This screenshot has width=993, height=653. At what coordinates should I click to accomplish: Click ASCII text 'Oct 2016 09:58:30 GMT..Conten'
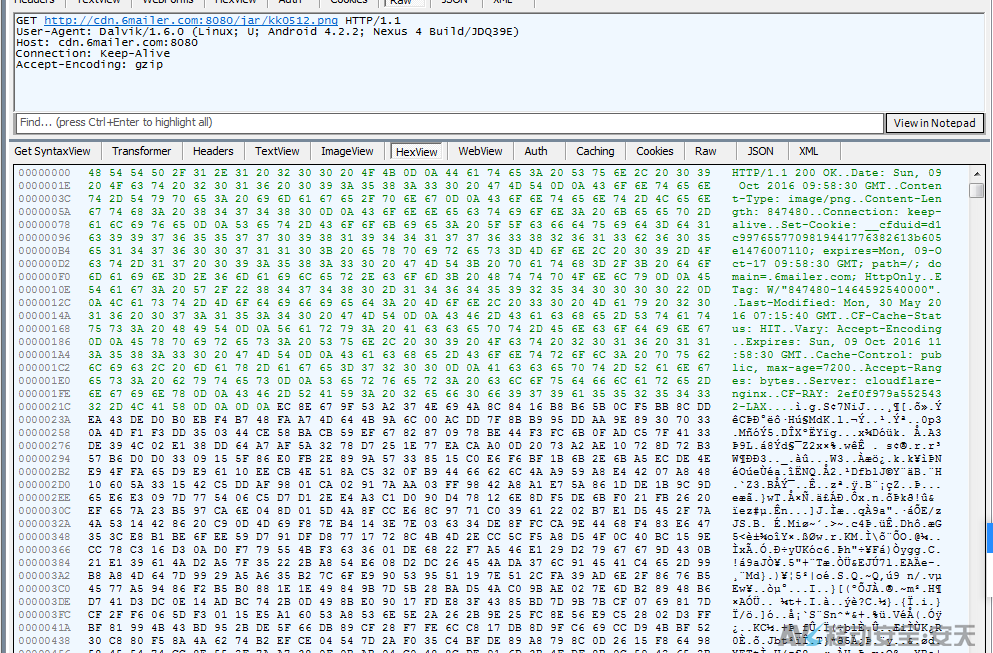click(x=840, y=186)
